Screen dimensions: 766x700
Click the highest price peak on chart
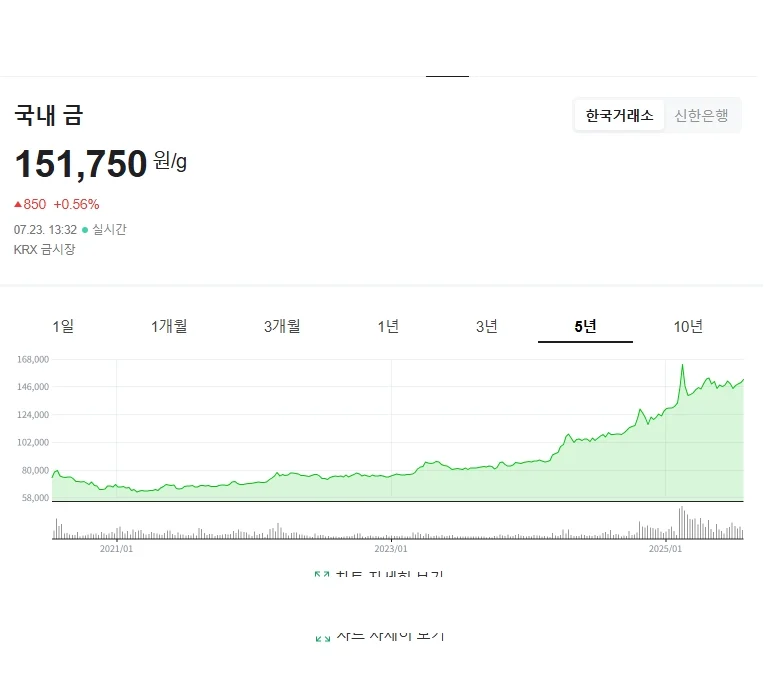(x=682, y=365)
